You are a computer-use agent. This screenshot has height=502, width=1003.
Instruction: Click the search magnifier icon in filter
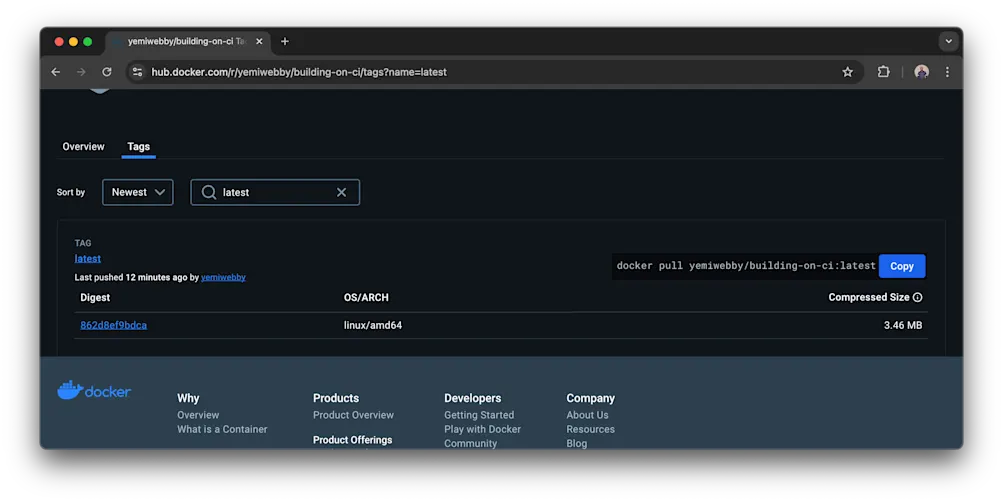pos(209,192)
